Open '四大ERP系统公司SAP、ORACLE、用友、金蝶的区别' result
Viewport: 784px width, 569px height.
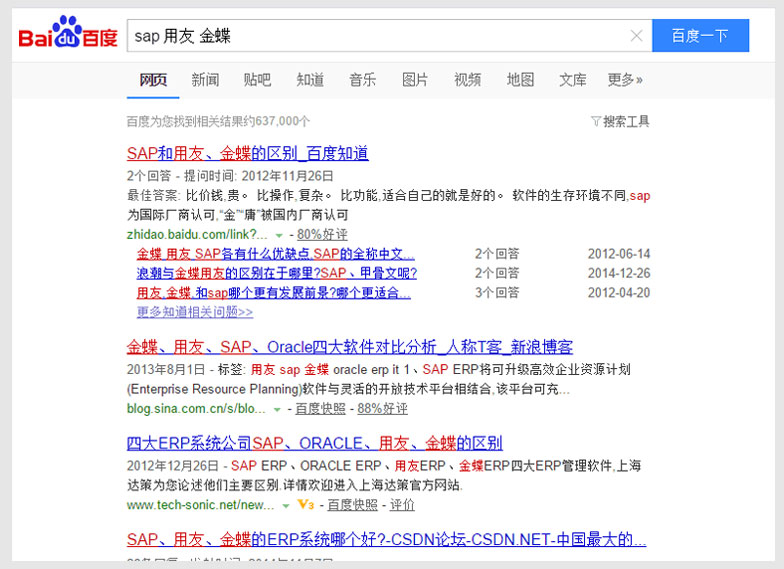(x=314, y=443)
